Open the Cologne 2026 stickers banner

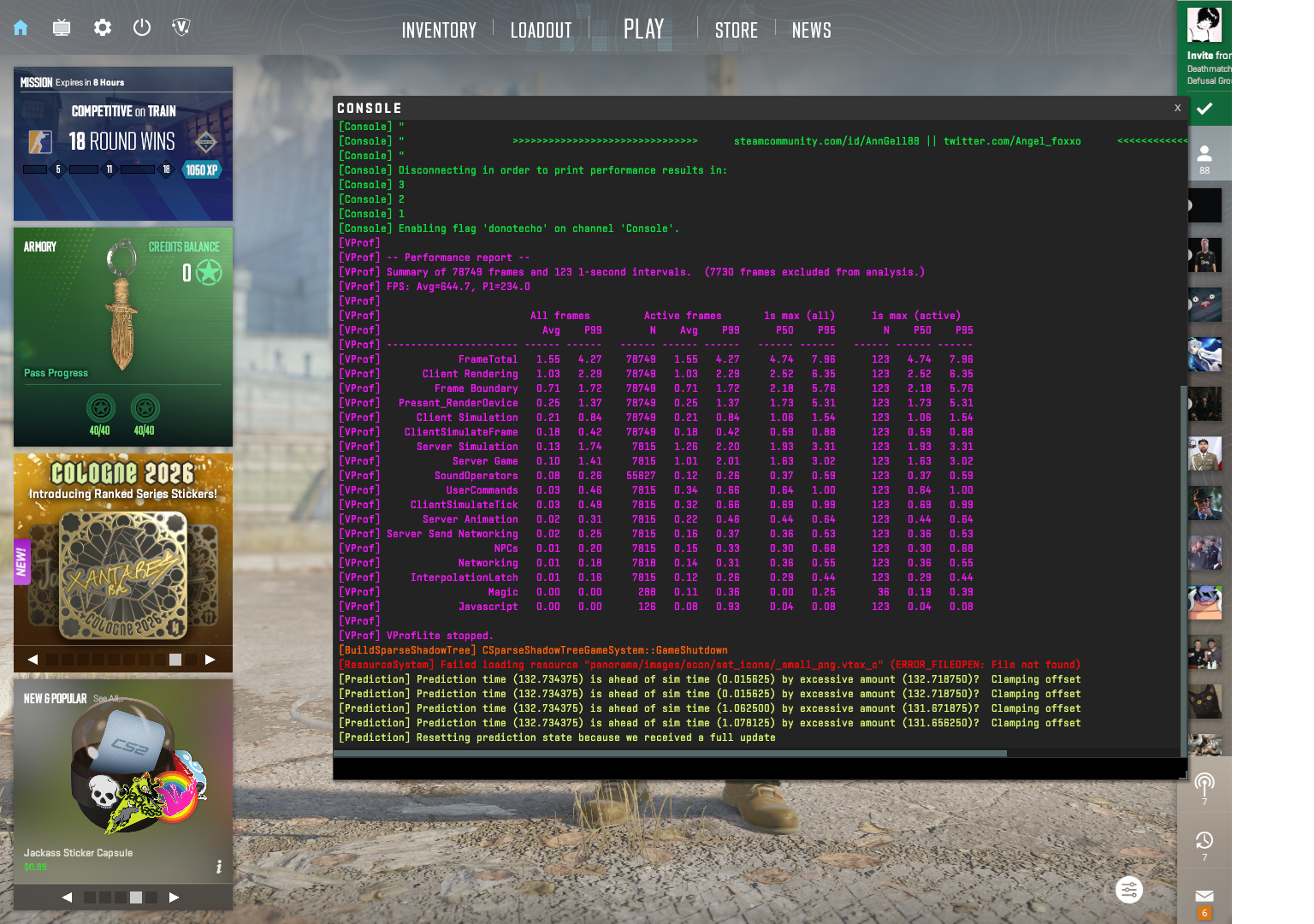[x=123, y=549]
